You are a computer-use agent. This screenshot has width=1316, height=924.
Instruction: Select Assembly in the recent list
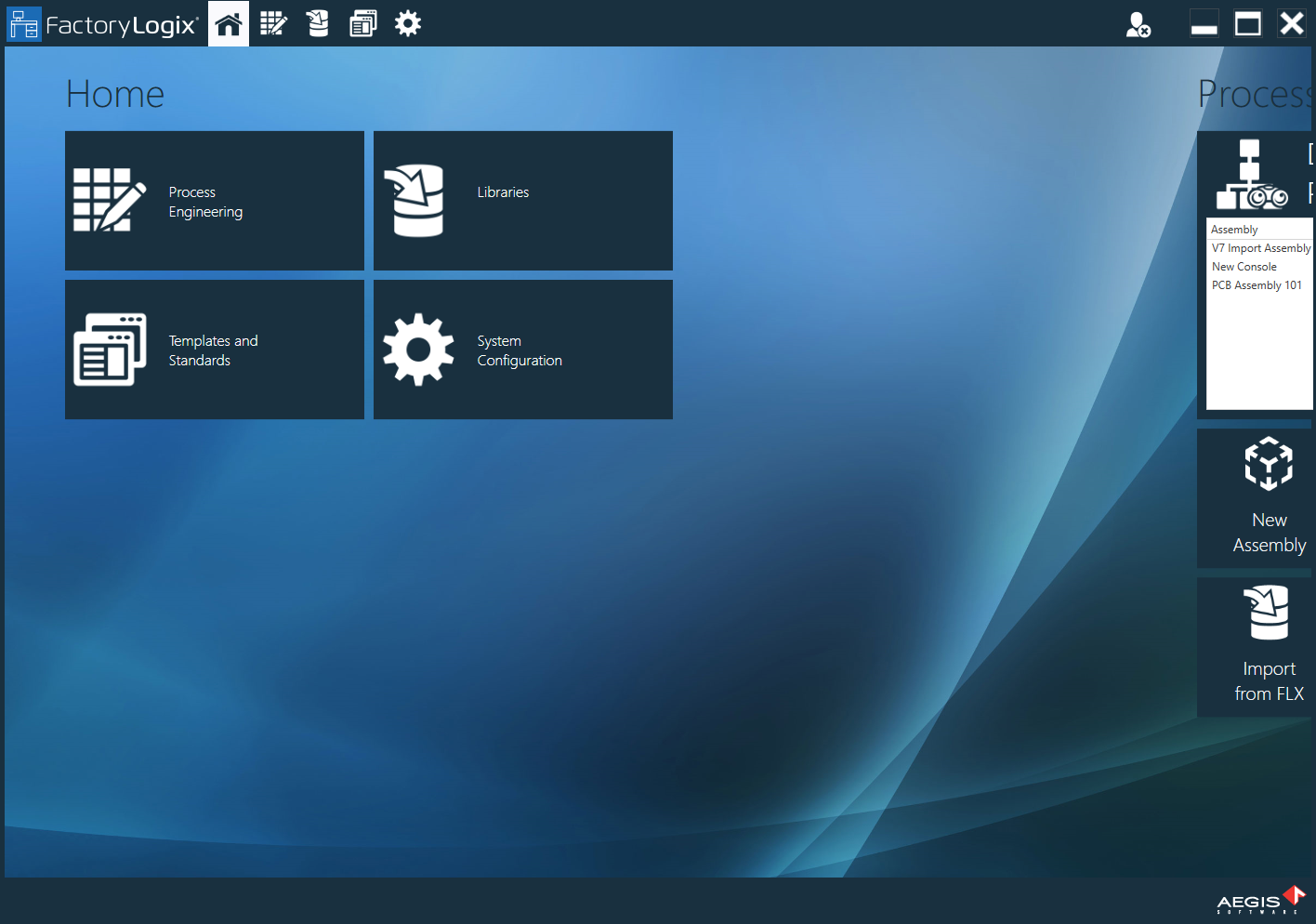(x=1234, y=229)
